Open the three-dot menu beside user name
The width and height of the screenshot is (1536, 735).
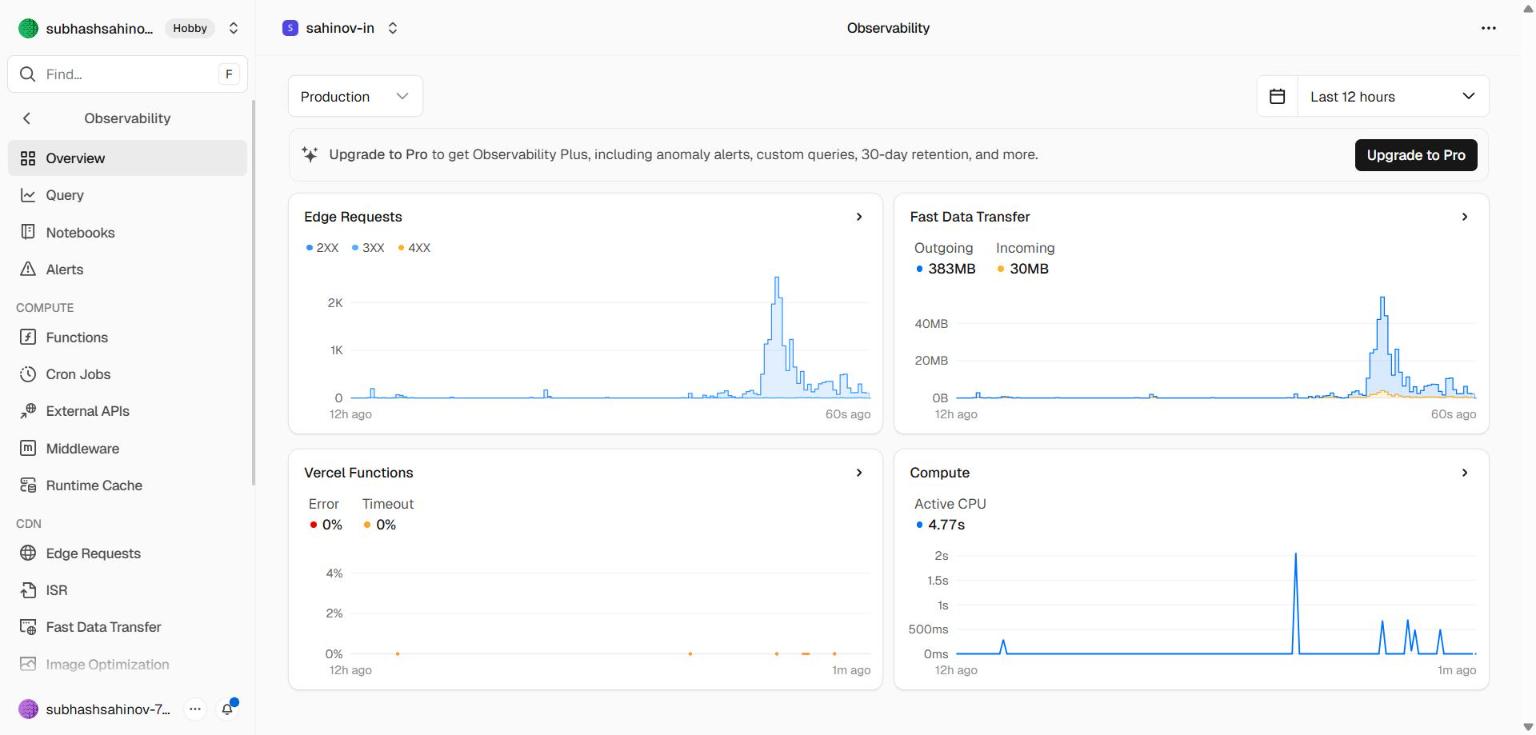pyautogui.click(x=195, y=709)
